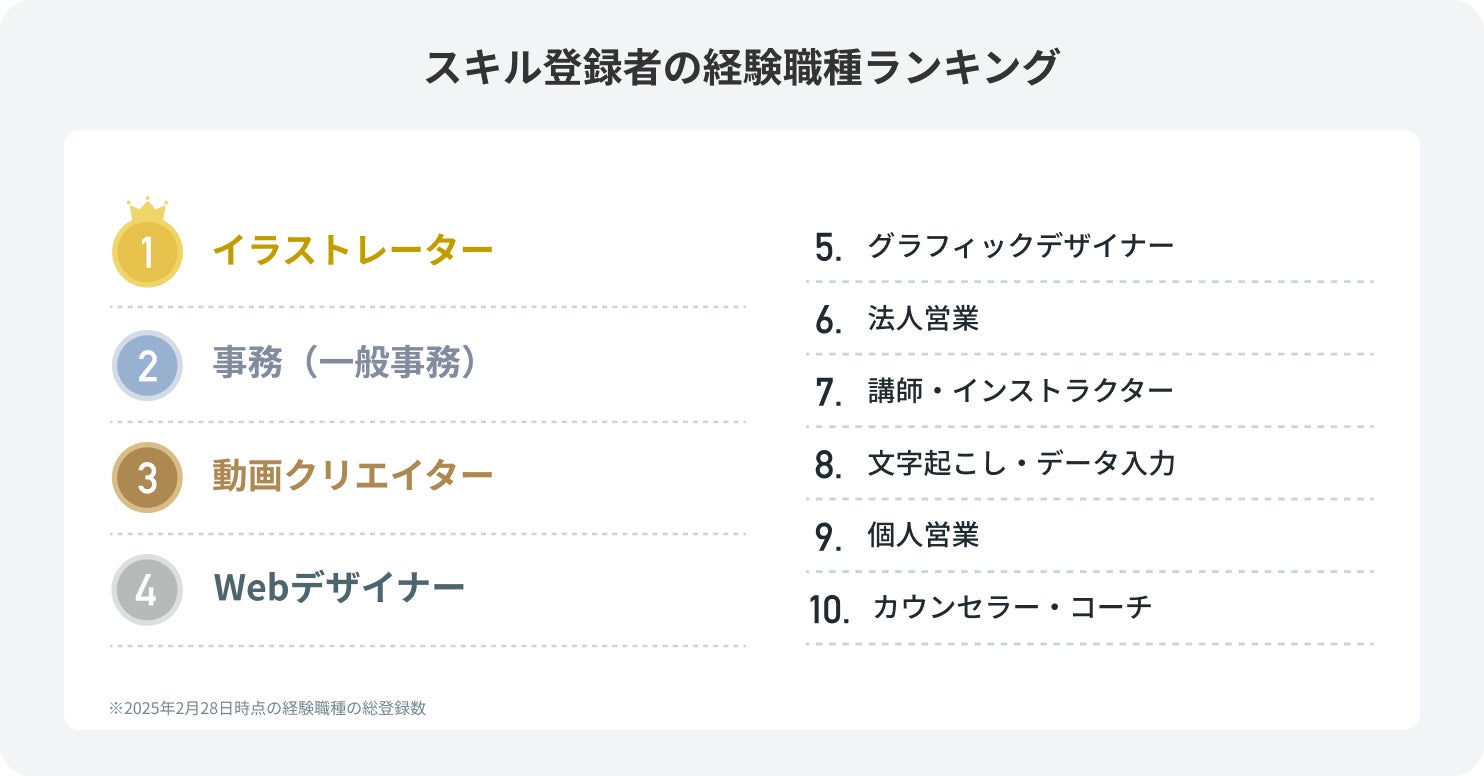Select 法人営業 in the ranking
The height and width of the screenshot is (776, 1484).
(x=923, y=319)
